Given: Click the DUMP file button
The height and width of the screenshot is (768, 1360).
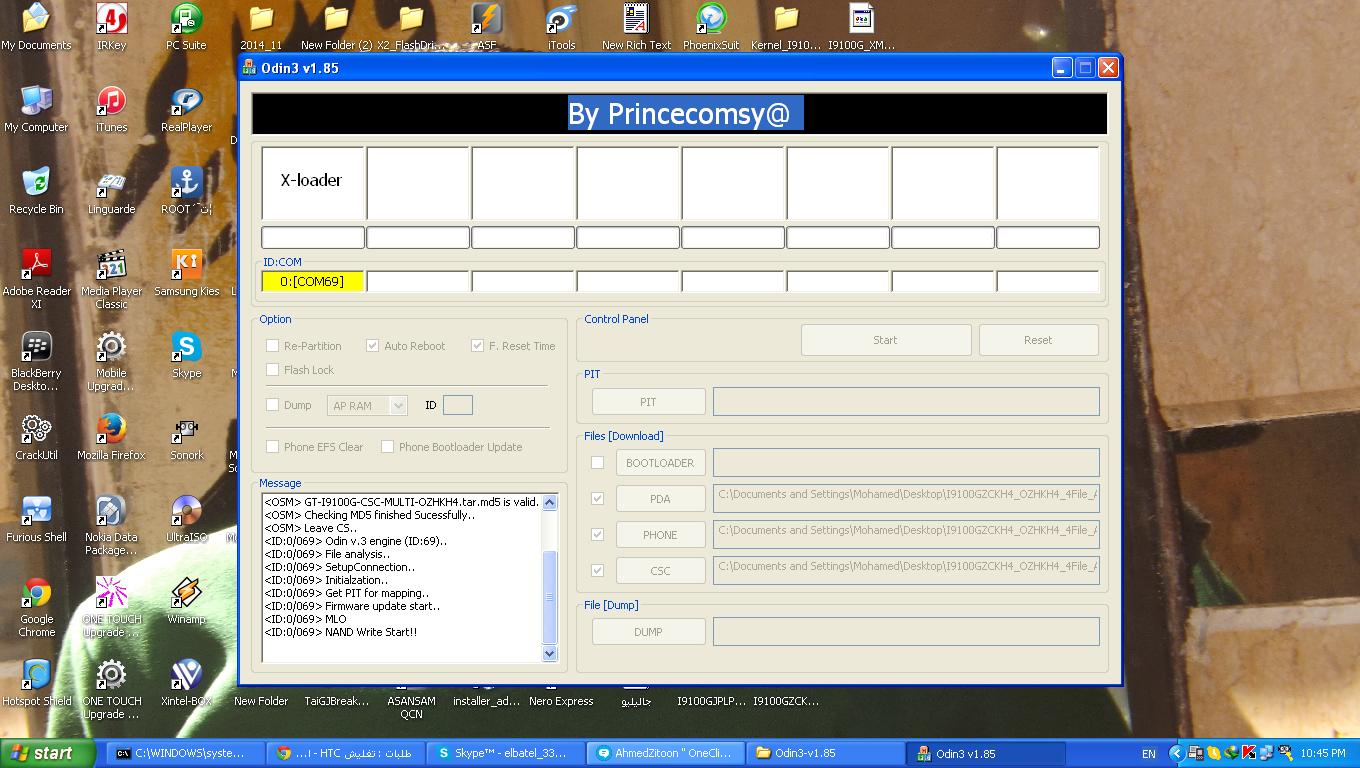Looking at the screenshot, I should [648, 632].
